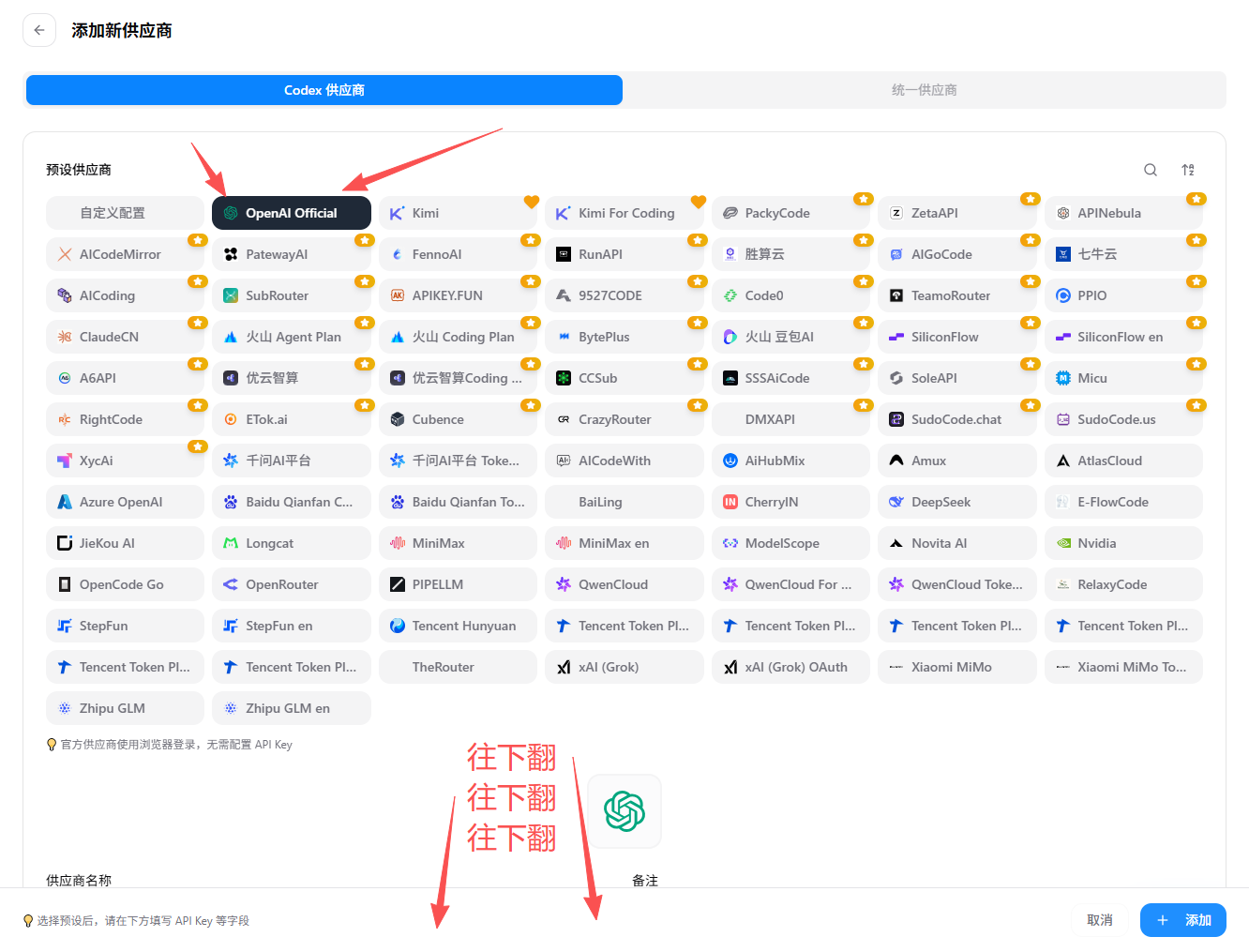Choose Kimi For Coding preset
The width and height of the screenshot is (1249, 952).
(624, 213)
